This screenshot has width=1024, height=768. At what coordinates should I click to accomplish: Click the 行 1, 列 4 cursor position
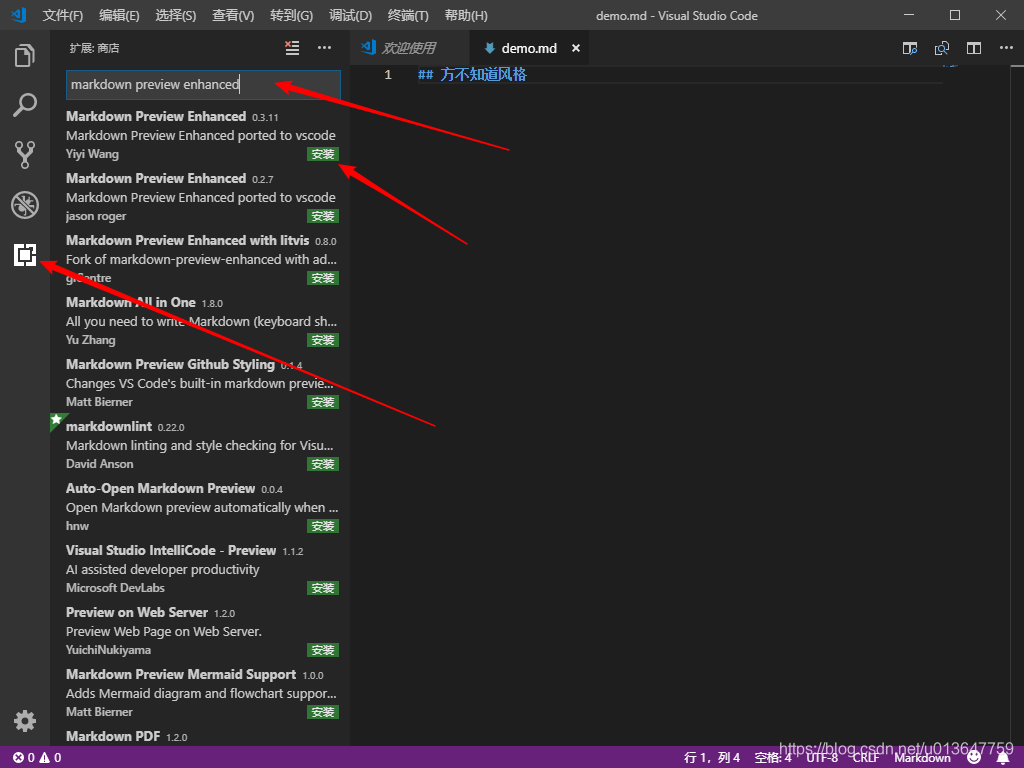pos(712,758)
